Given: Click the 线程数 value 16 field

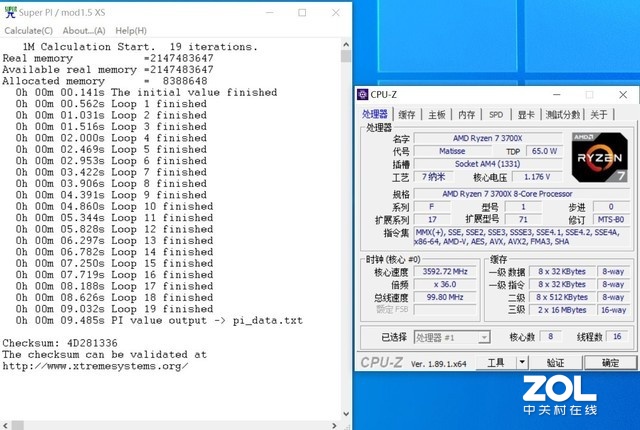Looking at the screenshot, I should (x=617, y=337).
